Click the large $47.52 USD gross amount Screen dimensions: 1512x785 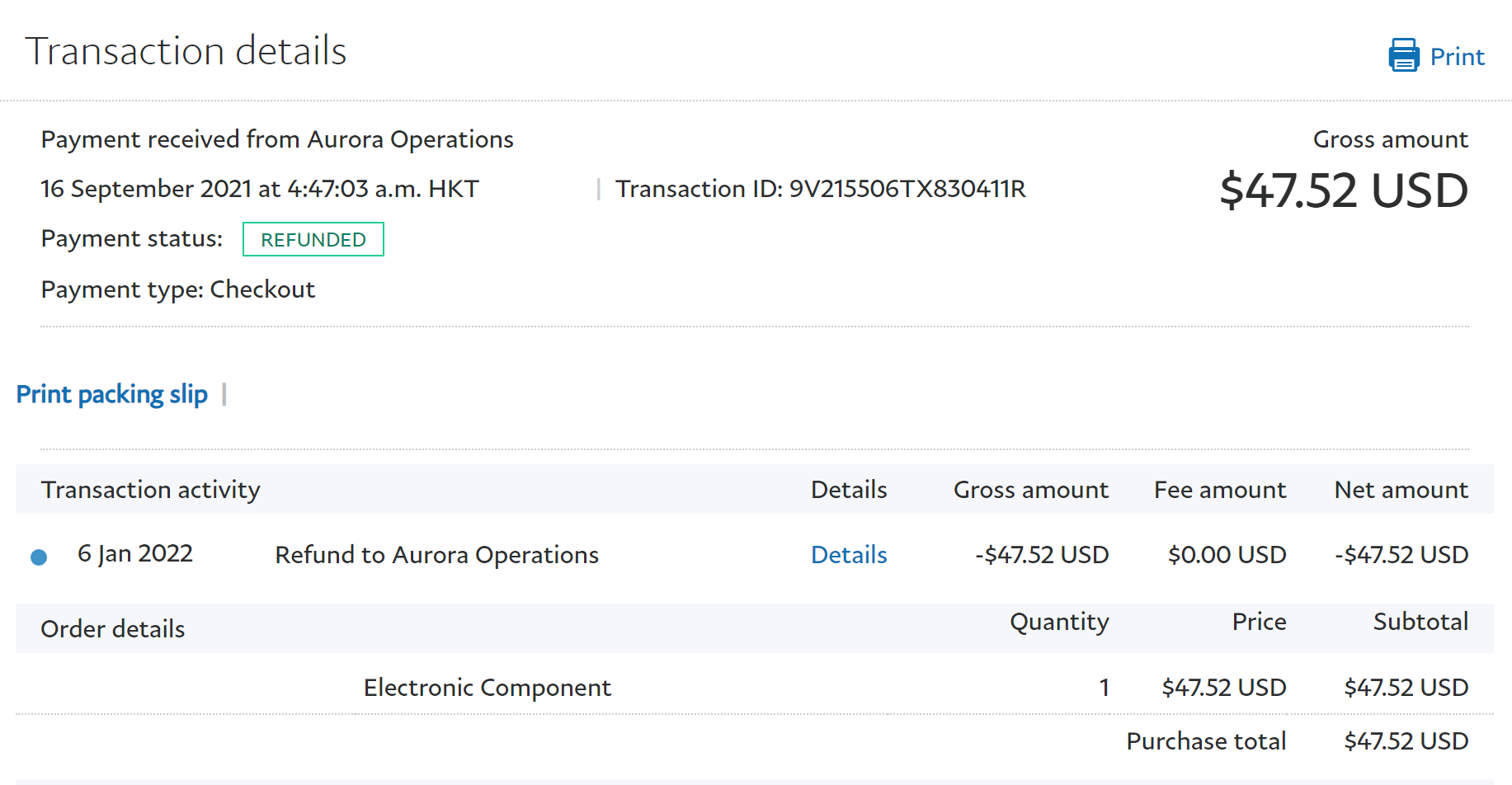(1343, 190)
